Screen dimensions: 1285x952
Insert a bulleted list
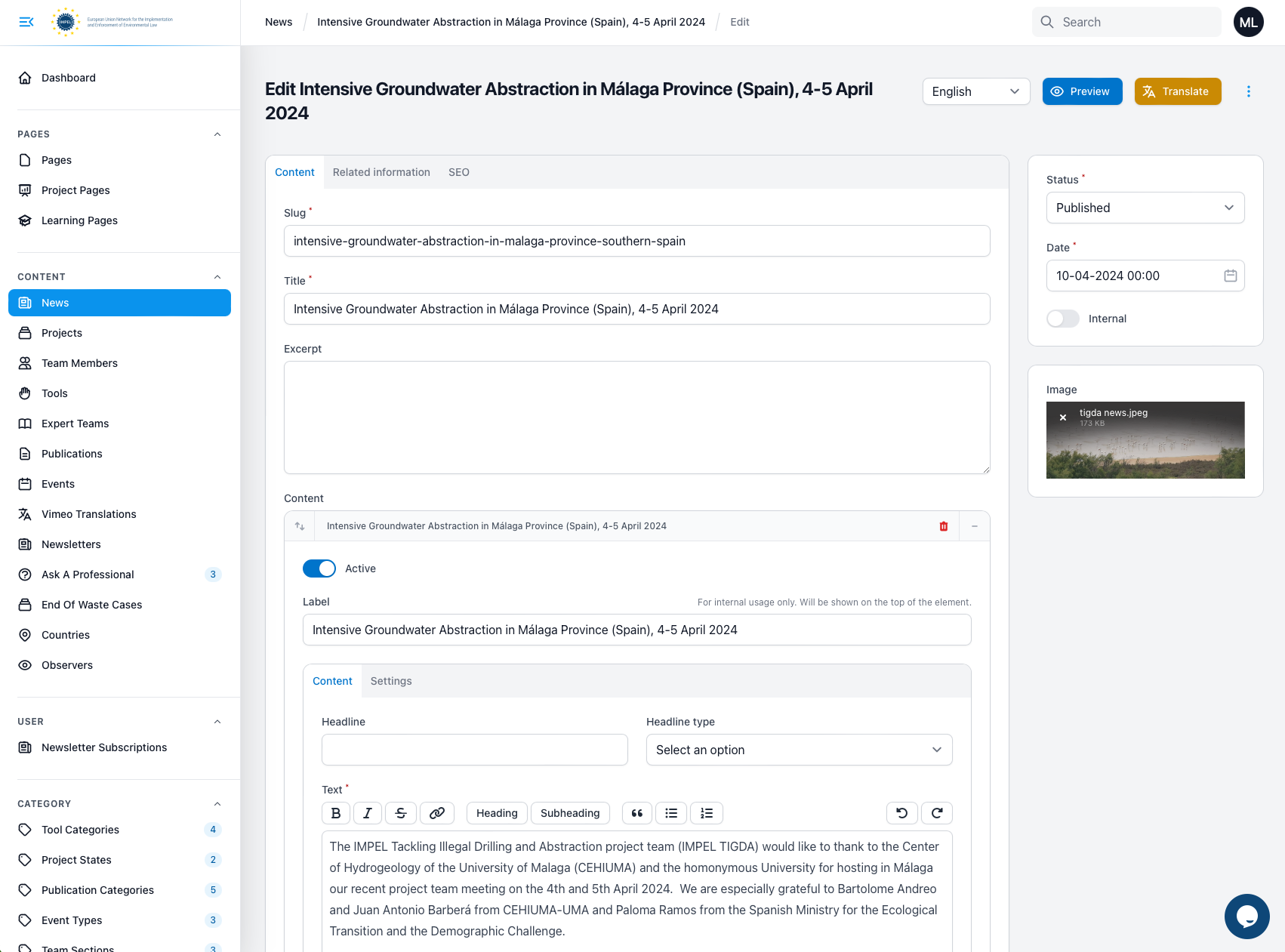[x=671, y=813]
